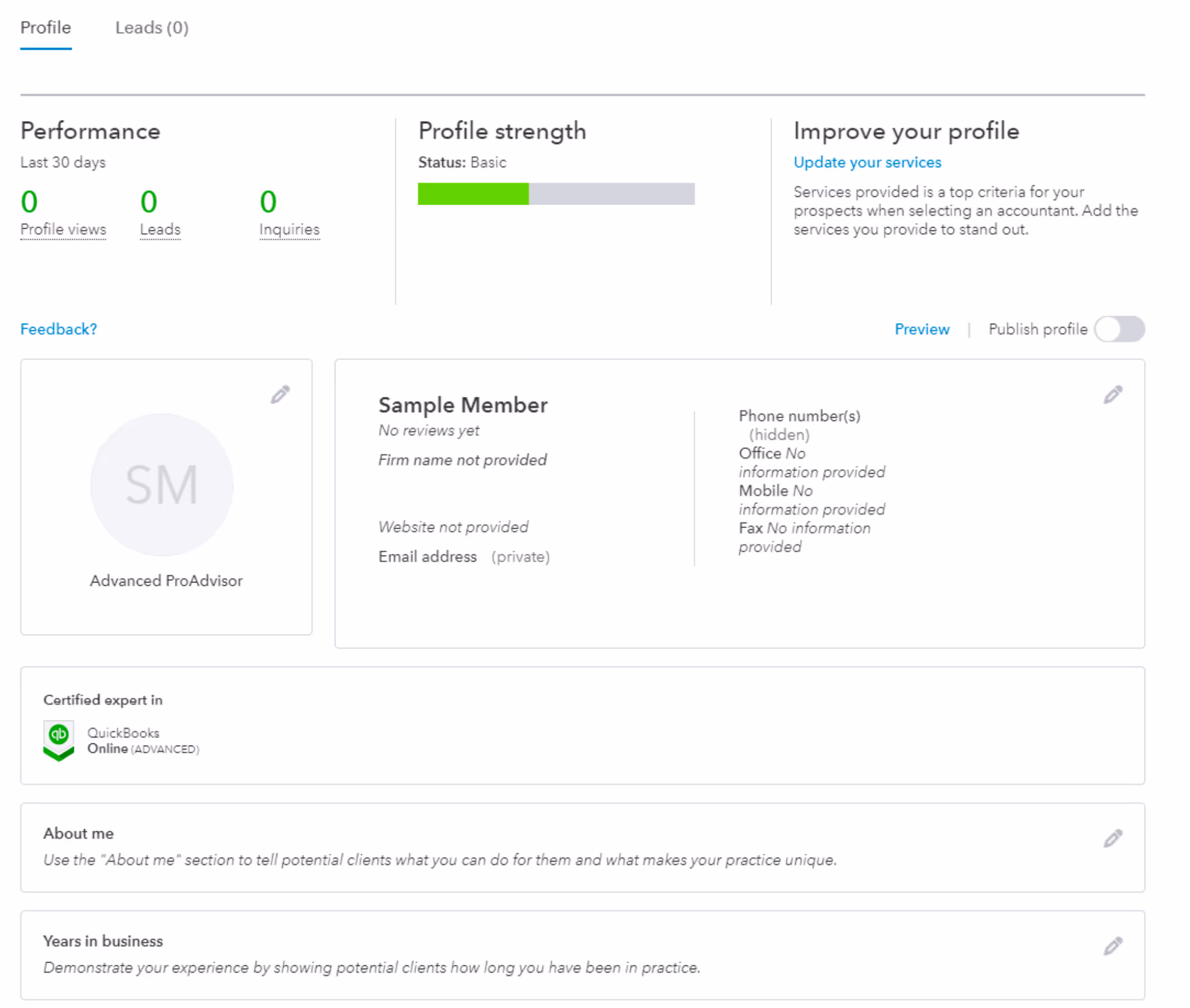This screenshot has width=1190, height=1008.
Task: Open the Leads (0) tab
Action: [152, 27]
